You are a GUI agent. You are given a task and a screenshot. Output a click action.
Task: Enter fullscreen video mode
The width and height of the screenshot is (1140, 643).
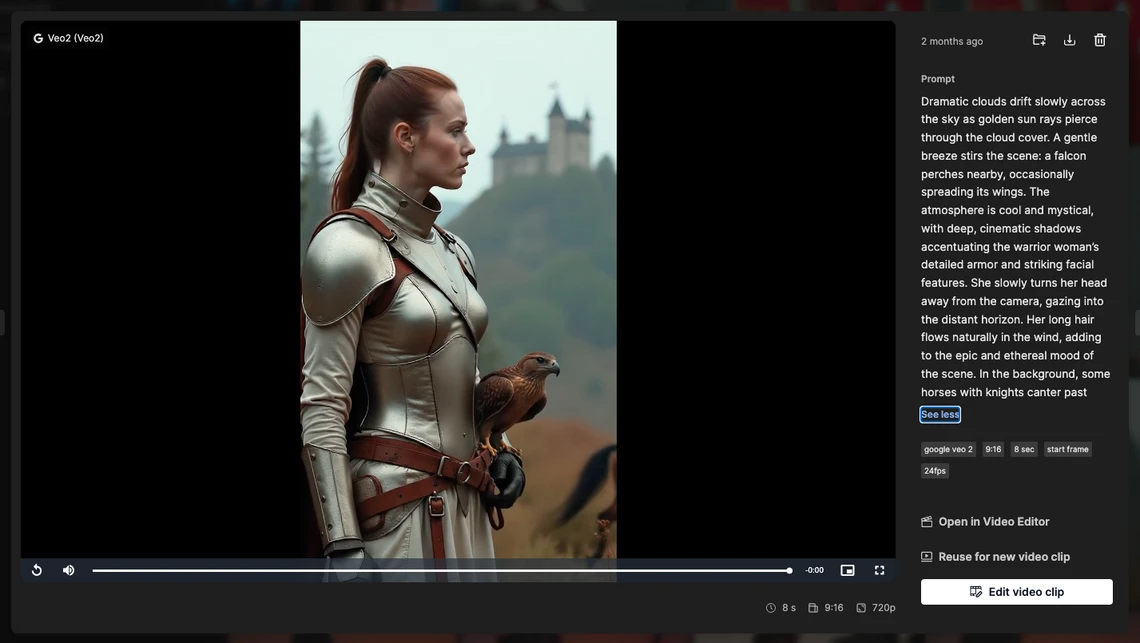879,570
